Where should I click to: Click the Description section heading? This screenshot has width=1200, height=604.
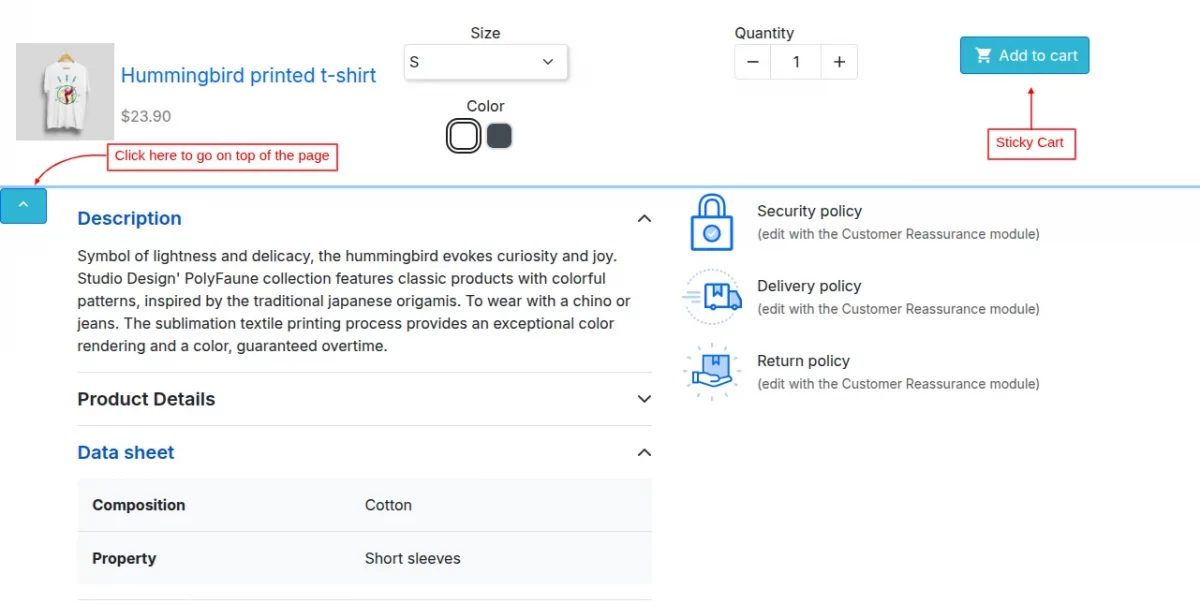pos(129,218)
